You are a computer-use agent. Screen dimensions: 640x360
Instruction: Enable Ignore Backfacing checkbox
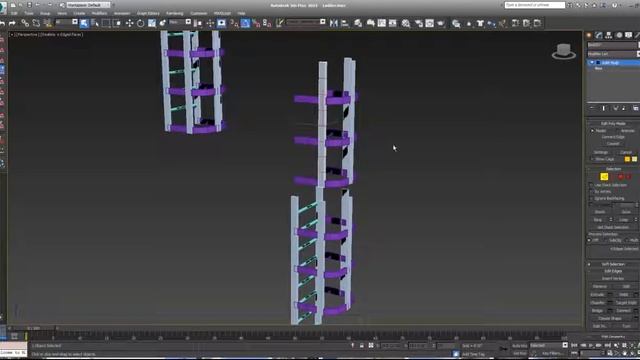pyautogui.click(x=591, y=198)
